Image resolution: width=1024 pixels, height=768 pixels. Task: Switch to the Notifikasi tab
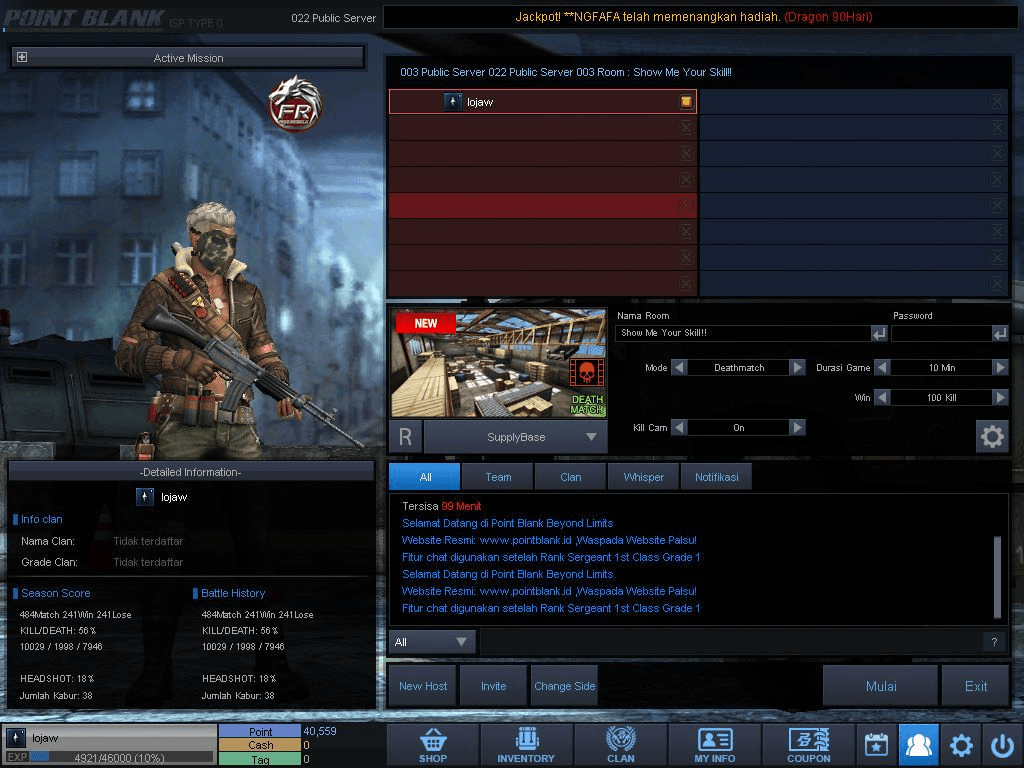tap(716, 477)
